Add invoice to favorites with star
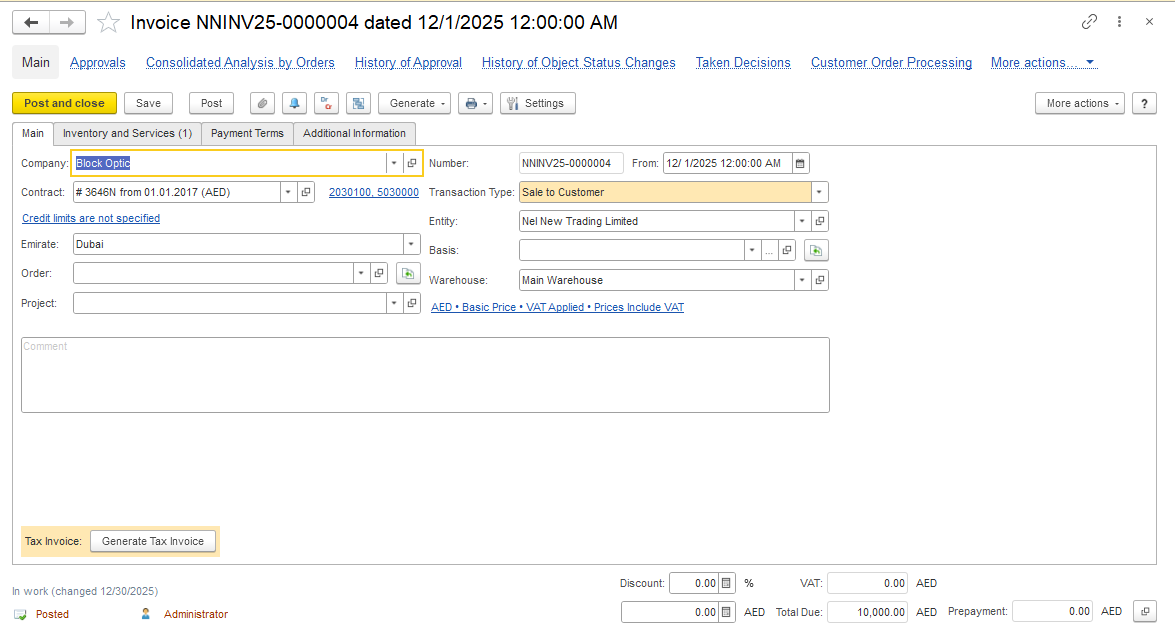Viewport: 1175px width, 634px height. pos(109,22)
